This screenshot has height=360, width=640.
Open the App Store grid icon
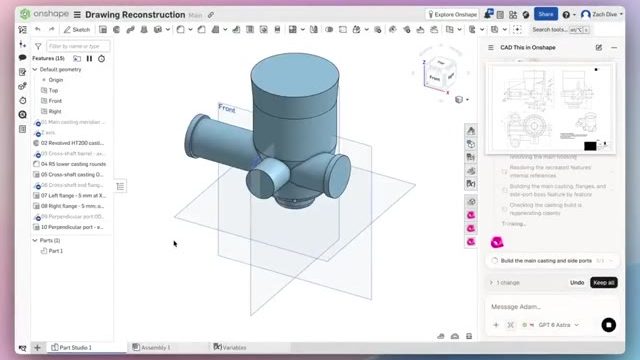513,15
